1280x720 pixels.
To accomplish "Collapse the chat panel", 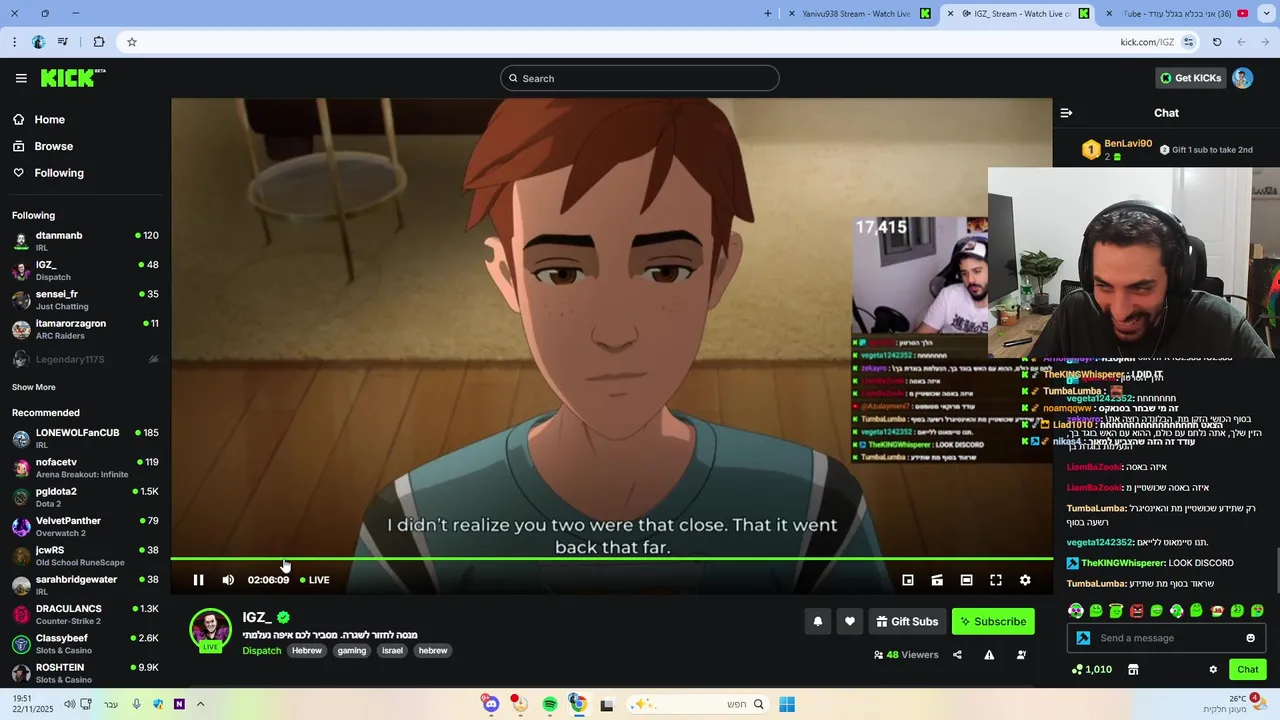I will tap(1066, 113).
